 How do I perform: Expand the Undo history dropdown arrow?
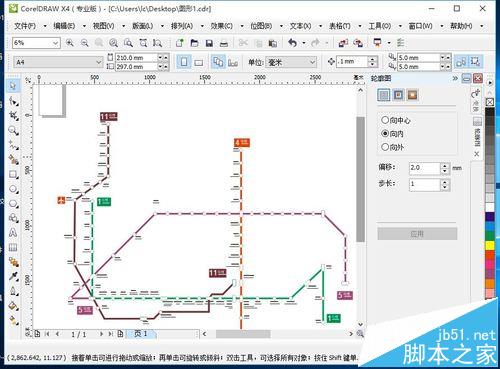[304, 43]
